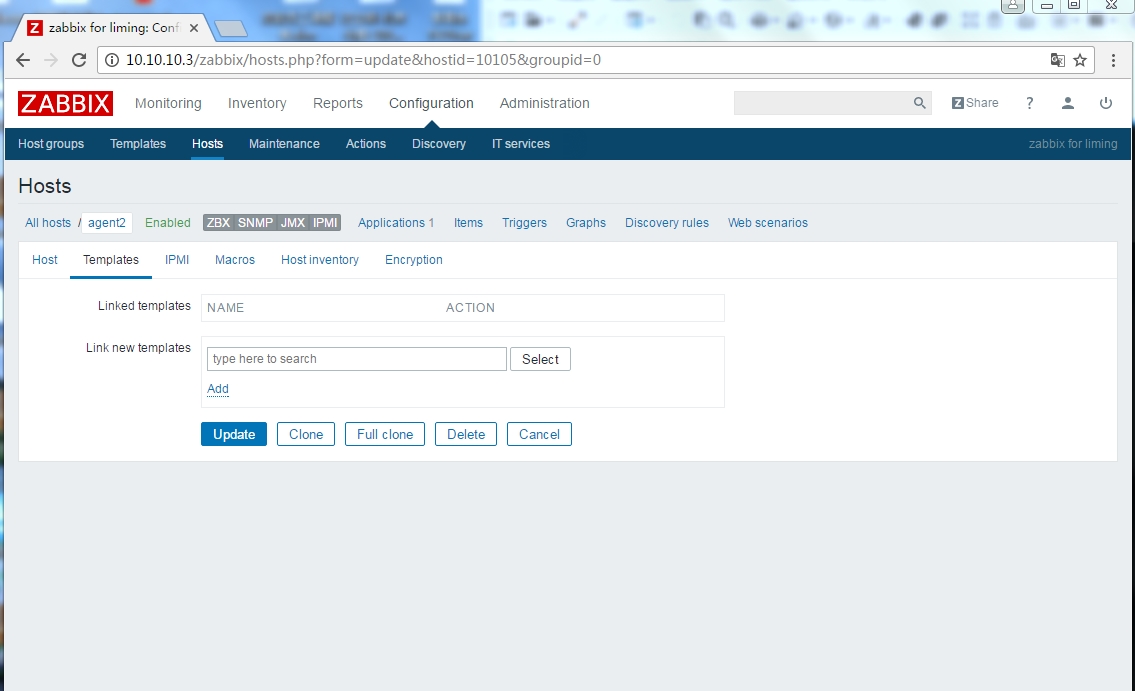Click the JMX availability badge
This screenshot has height=691, width=1135.
click(293, 223)
